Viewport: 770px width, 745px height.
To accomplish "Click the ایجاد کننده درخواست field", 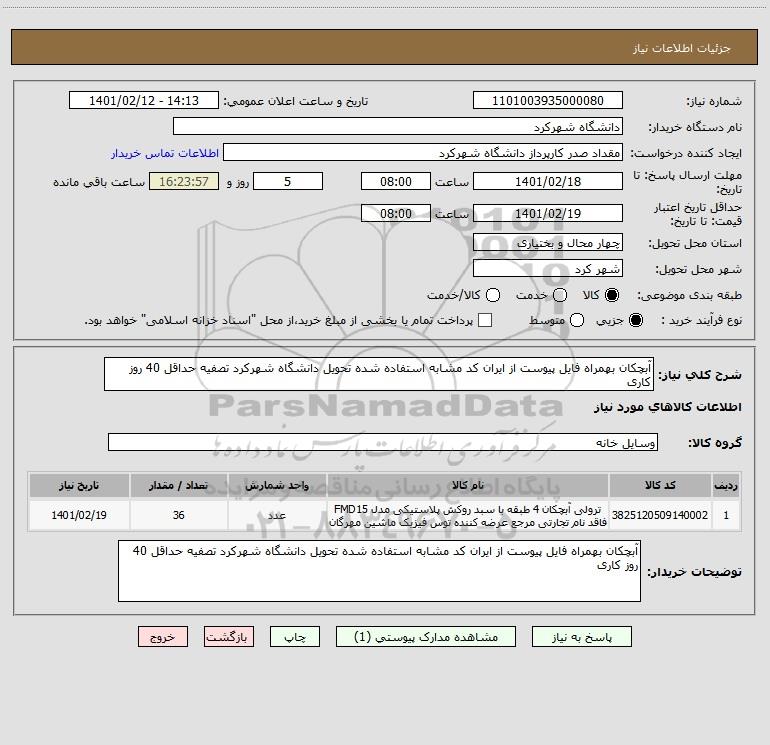I will [x=423, y=152].
